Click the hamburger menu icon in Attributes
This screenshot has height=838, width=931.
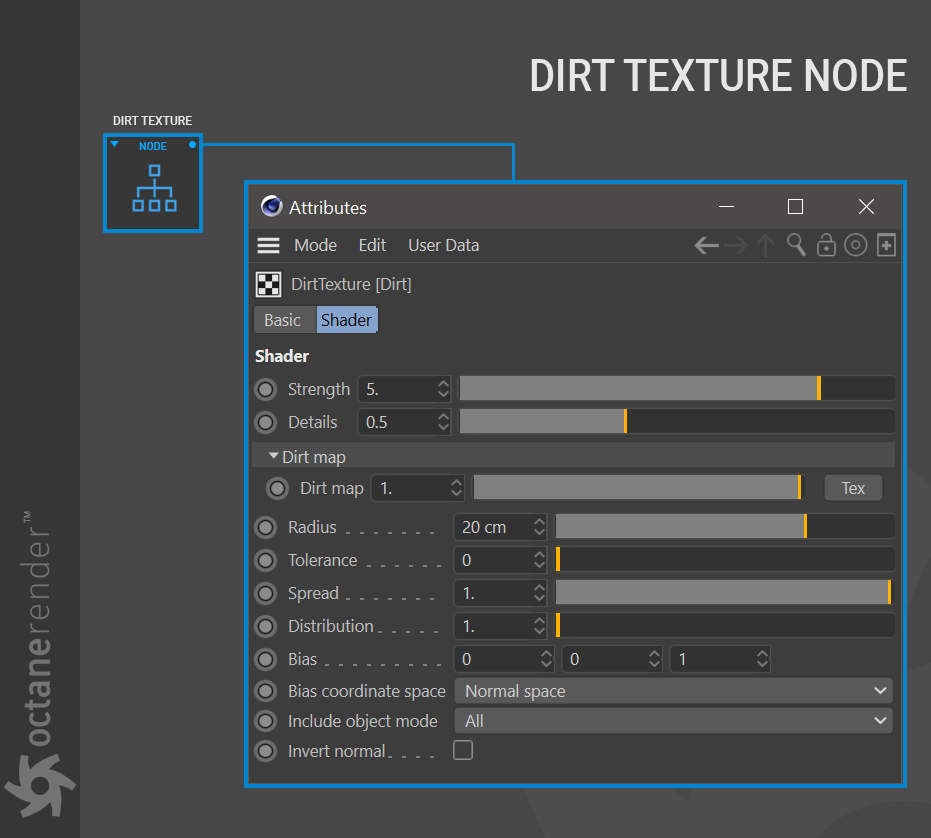(x=268, y=245)
